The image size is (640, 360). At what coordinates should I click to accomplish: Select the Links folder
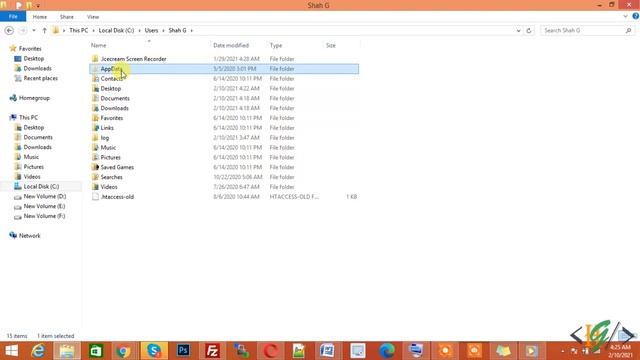[x=107, y=128]
